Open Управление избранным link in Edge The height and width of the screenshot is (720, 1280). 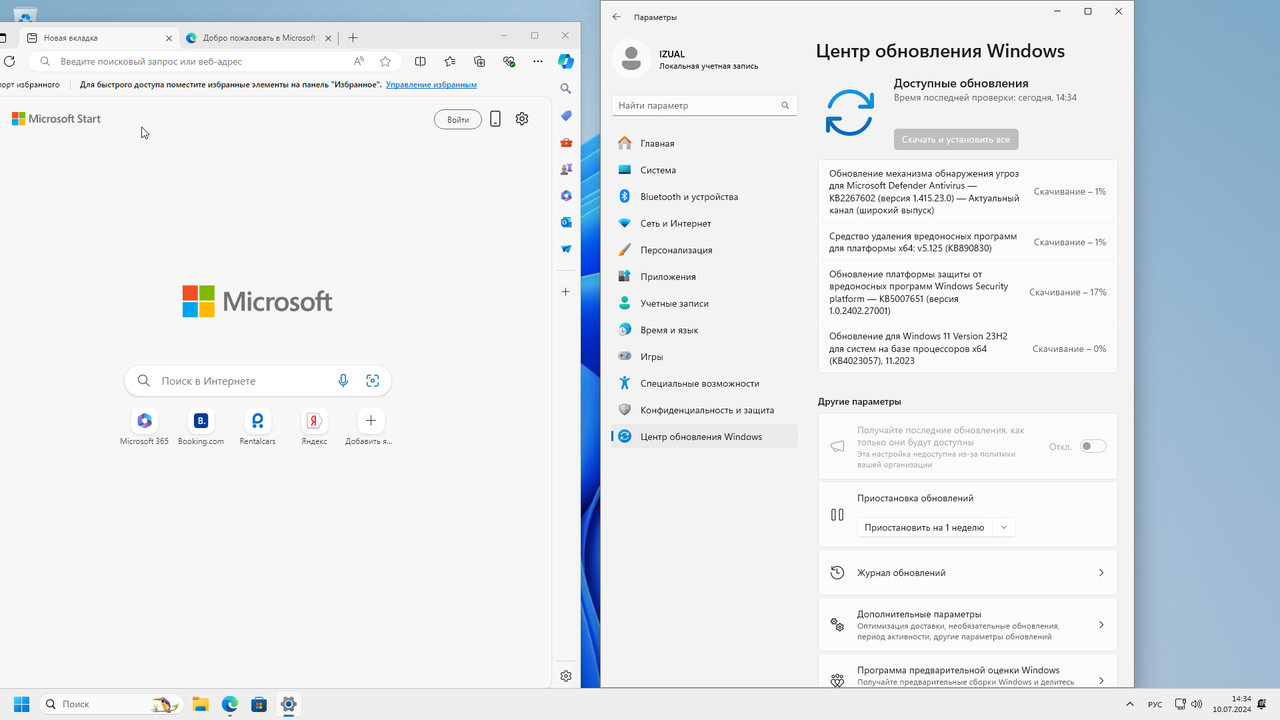[x=430, y=83]
